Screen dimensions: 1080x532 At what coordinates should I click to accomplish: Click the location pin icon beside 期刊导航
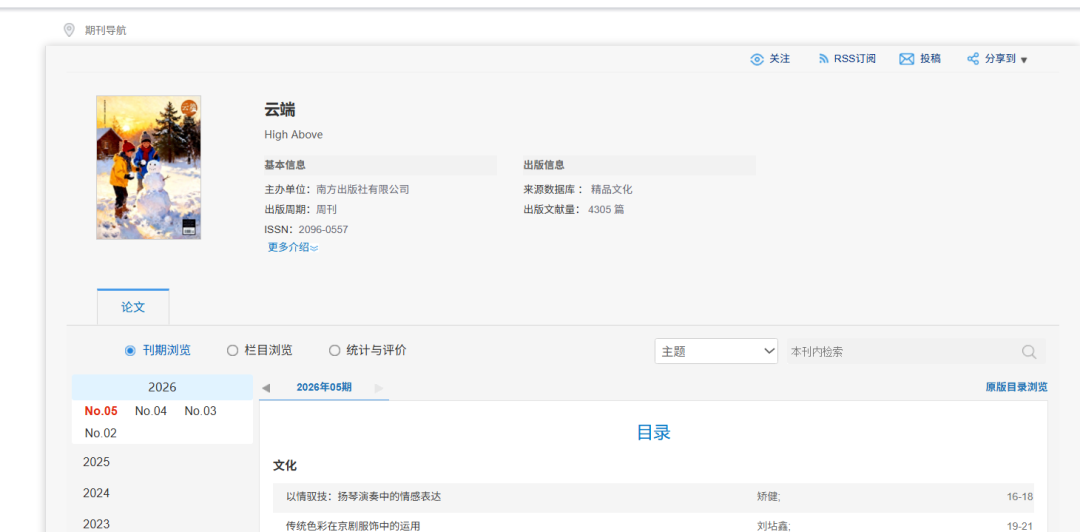point(69,30)
